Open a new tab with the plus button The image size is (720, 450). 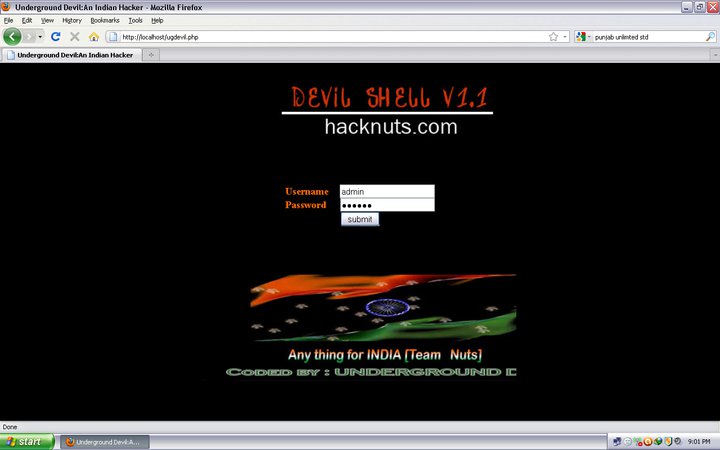tap(151, 55)
